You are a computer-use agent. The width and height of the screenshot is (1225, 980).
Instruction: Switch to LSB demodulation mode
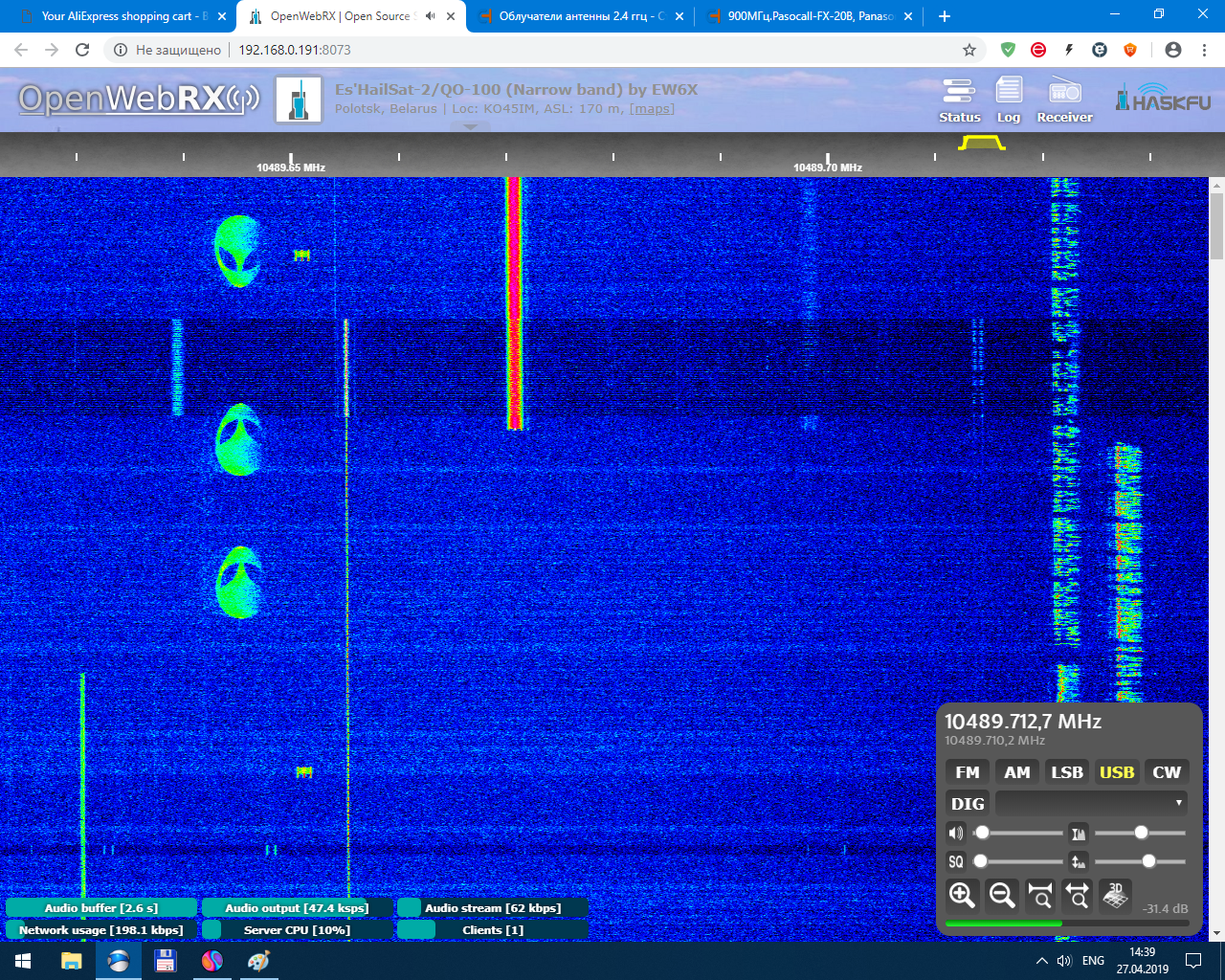pyautogui.click(x=1067, y=772)
